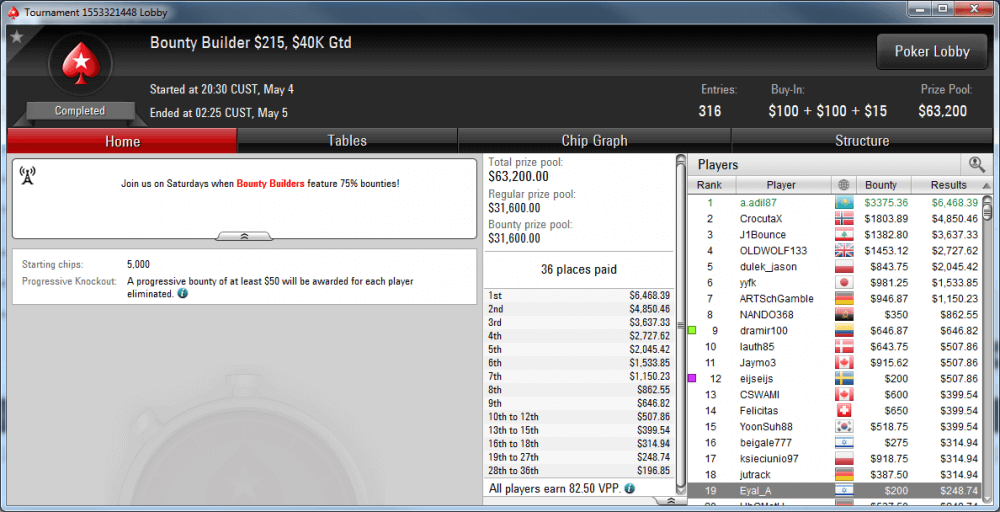The image size is (1000, 512).
Task: Select player a.adil87 in the list
Action: pos(835,203)
